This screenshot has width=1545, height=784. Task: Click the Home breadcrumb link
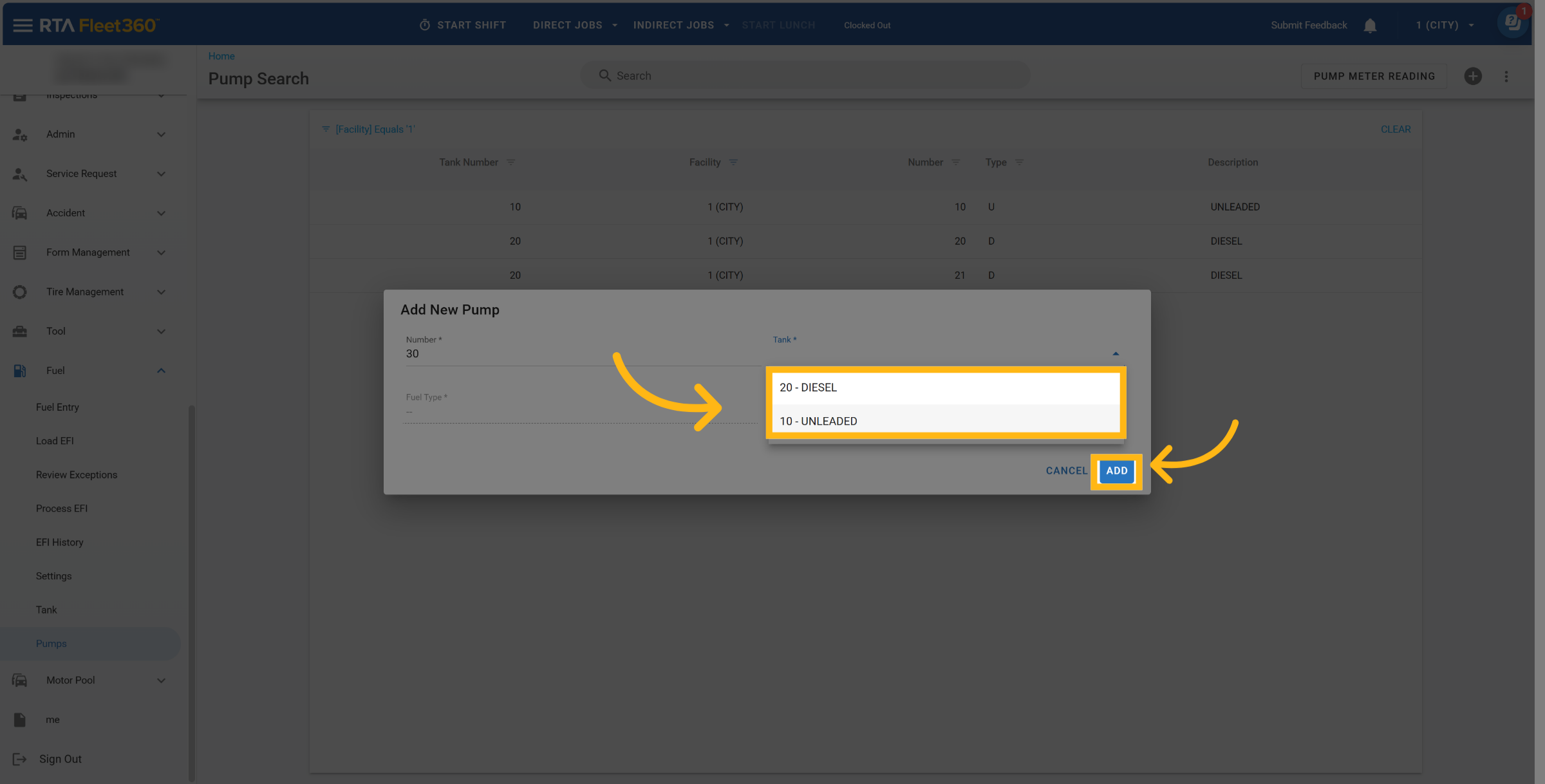point(221,56)
